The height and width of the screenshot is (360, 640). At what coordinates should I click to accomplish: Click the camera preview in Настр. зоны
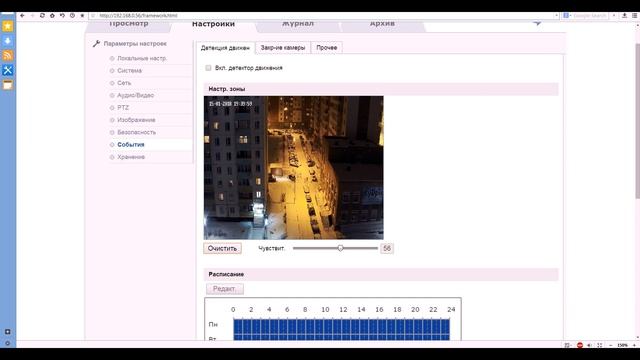tap(293, 168)
